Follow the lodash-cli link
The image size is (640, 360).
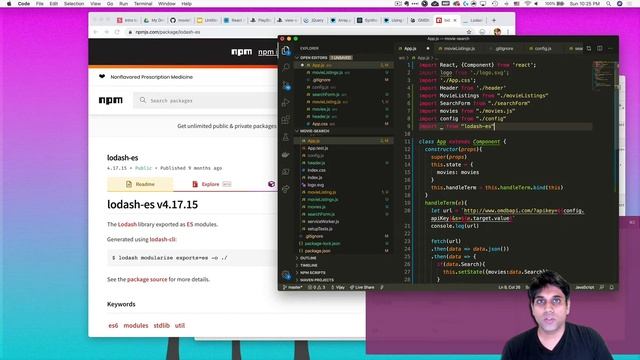[x=162, y=239]
